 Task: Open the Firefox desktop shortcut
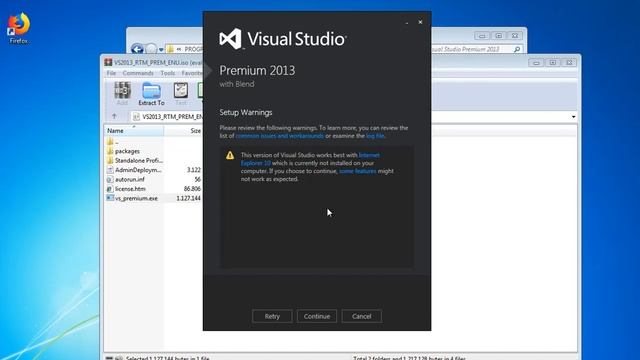19,28
